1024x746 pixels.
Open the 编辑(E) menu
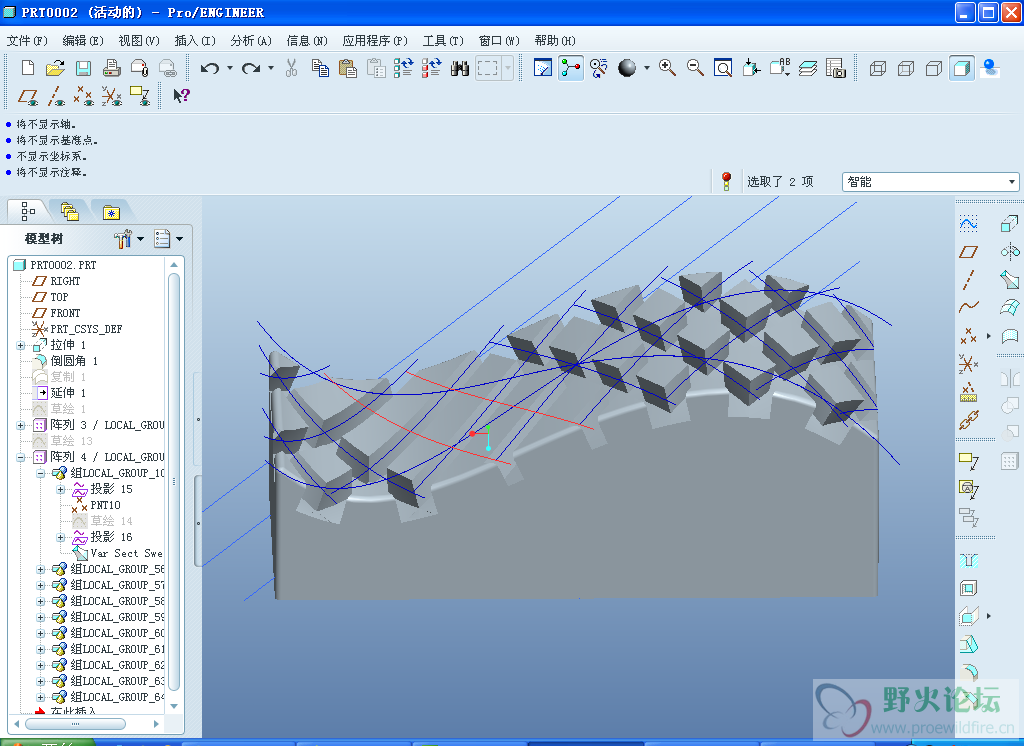(x=83, y=41)
